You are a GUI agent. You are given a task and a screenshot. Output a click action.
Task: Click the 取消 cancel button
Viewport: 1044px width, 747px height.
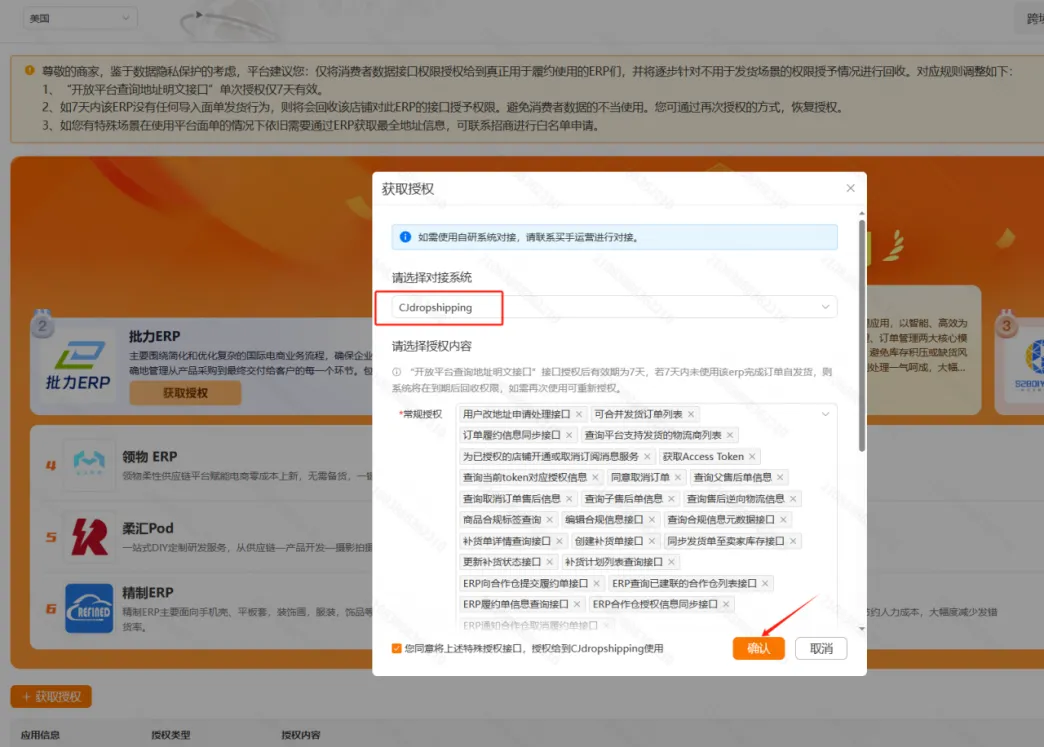pyautogui.click(x=821, y=648)
